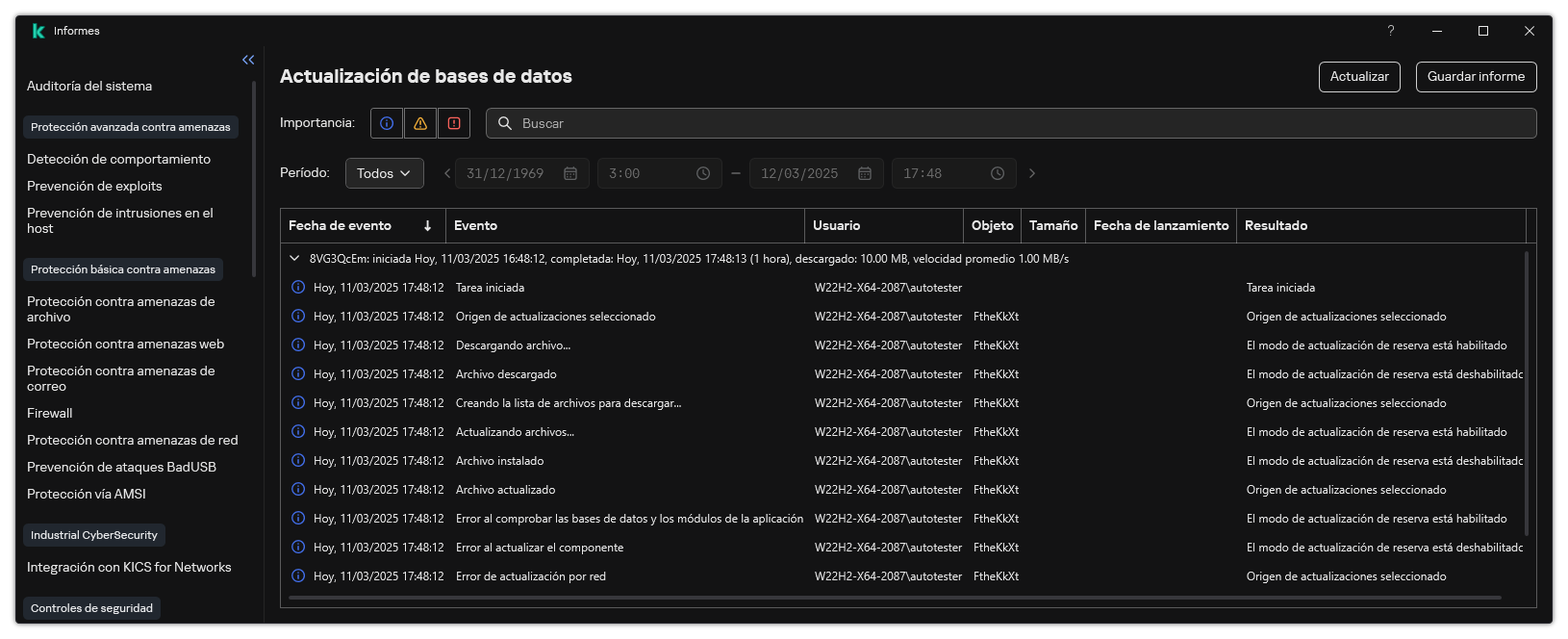Open the Todos period dropdown
Image resolution: width=1568 pixels, height=639 pixels.
point(385,173)
